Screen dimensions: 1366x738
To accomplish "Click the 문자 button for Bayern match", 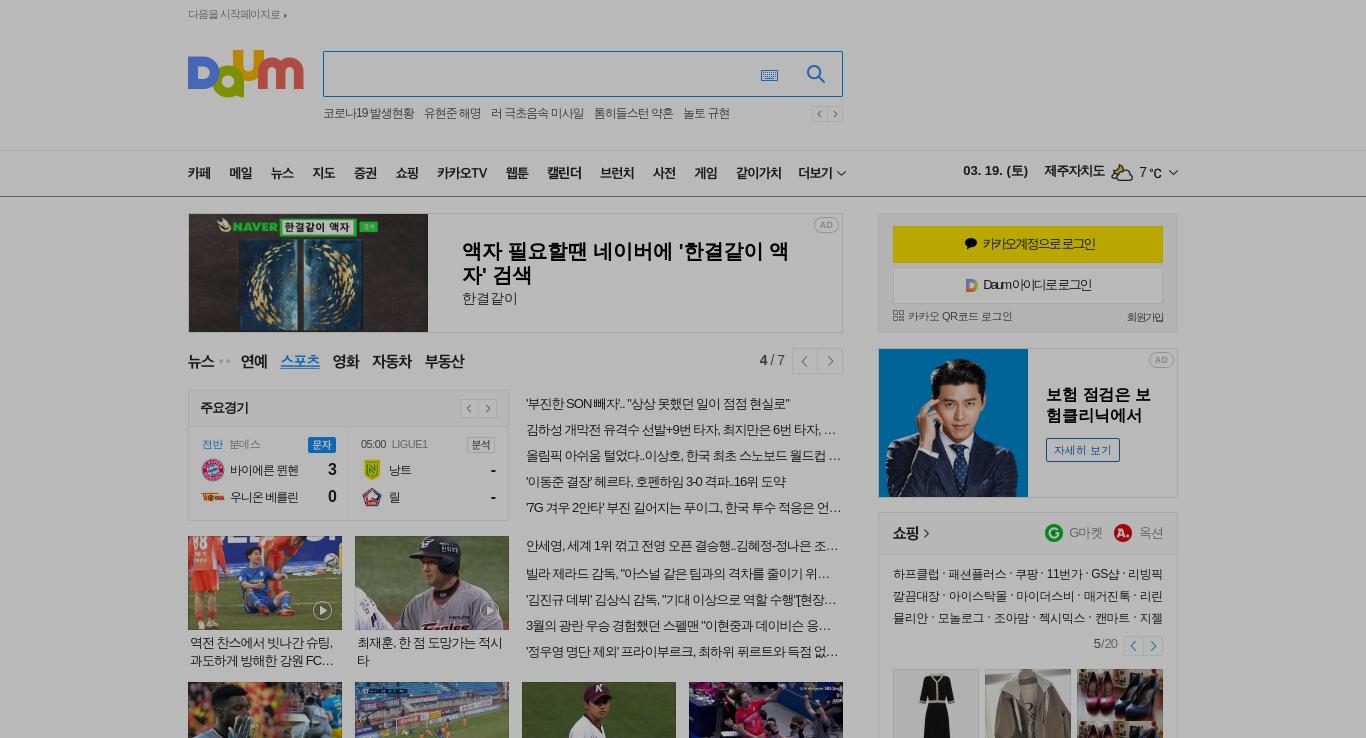I will 322,445.
